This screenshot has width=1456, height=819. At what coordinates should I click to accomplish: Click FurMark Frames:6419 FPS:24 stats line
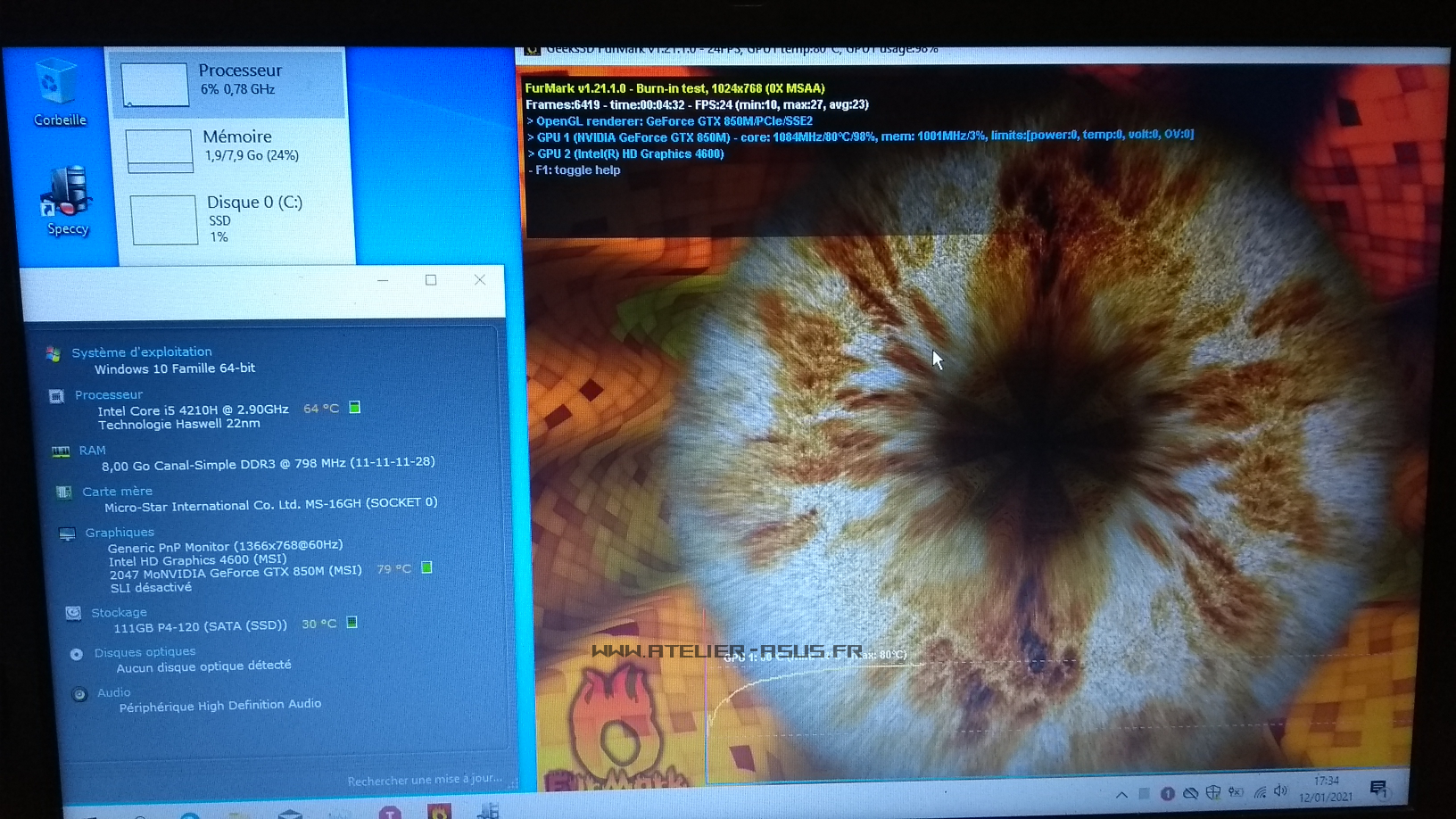[x=697, y=104]
